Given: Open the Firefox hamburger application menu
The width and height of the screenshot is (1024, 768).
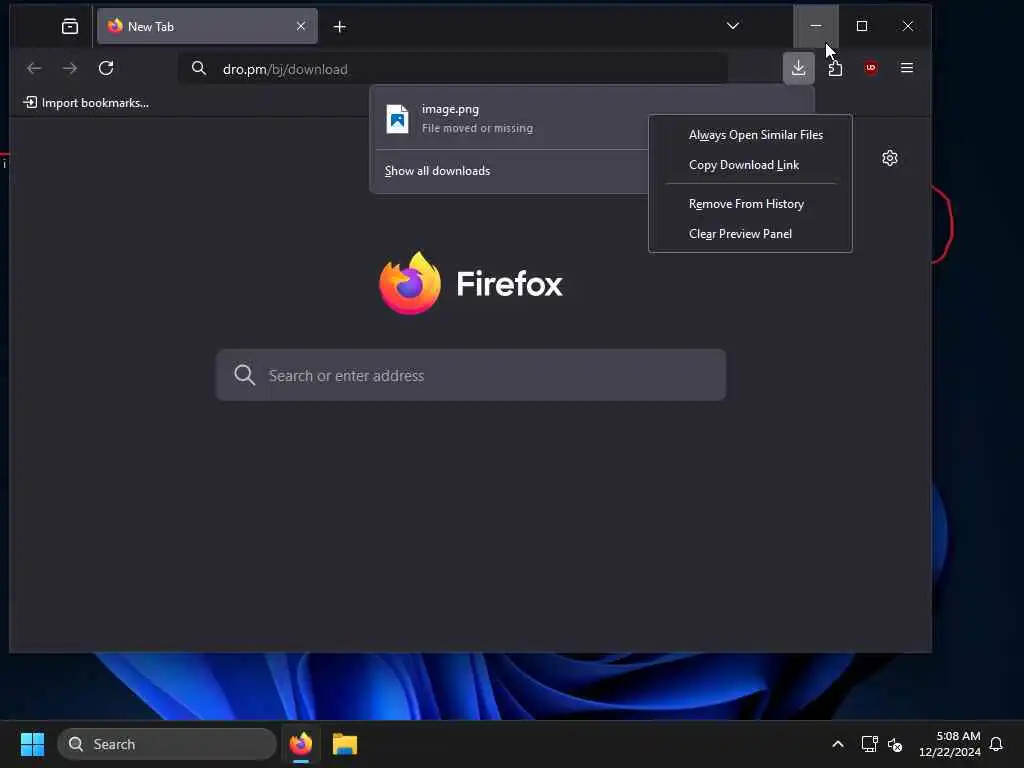Looking at the screenshot, I should click(907, 68).
